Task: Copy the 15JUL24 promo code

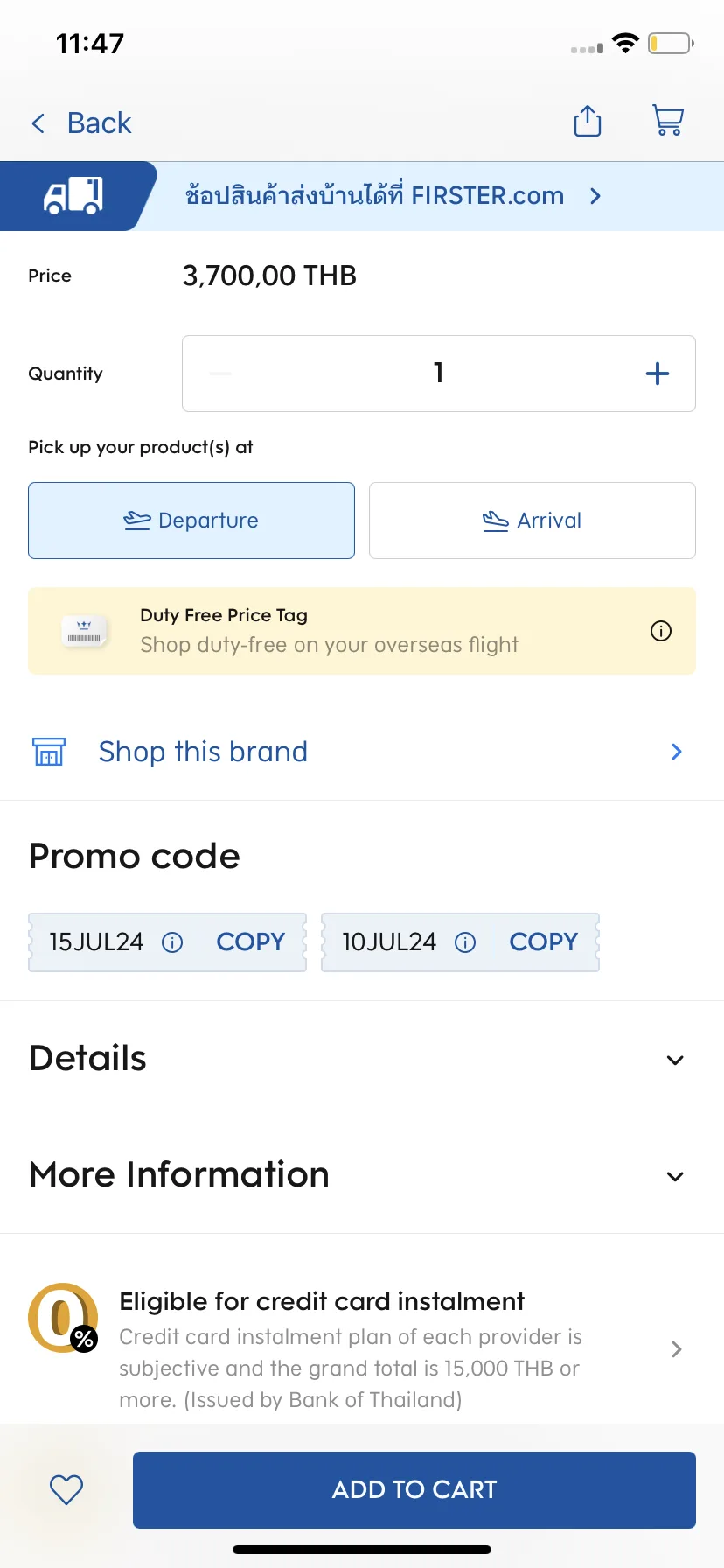Action: click(251, 942)
